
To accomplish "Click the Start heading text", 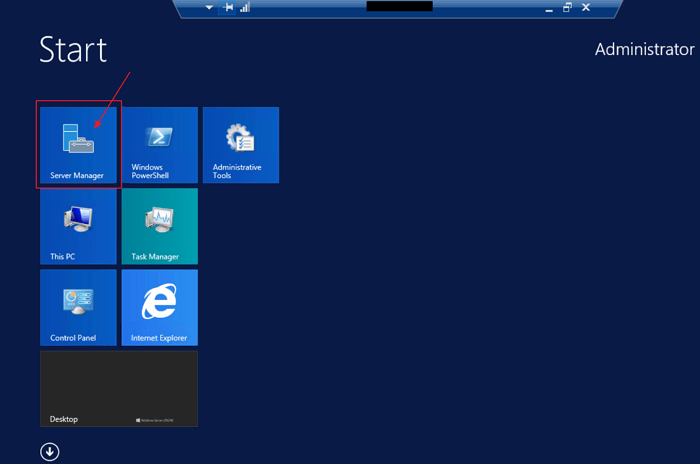I will click(x=73, y=50).
